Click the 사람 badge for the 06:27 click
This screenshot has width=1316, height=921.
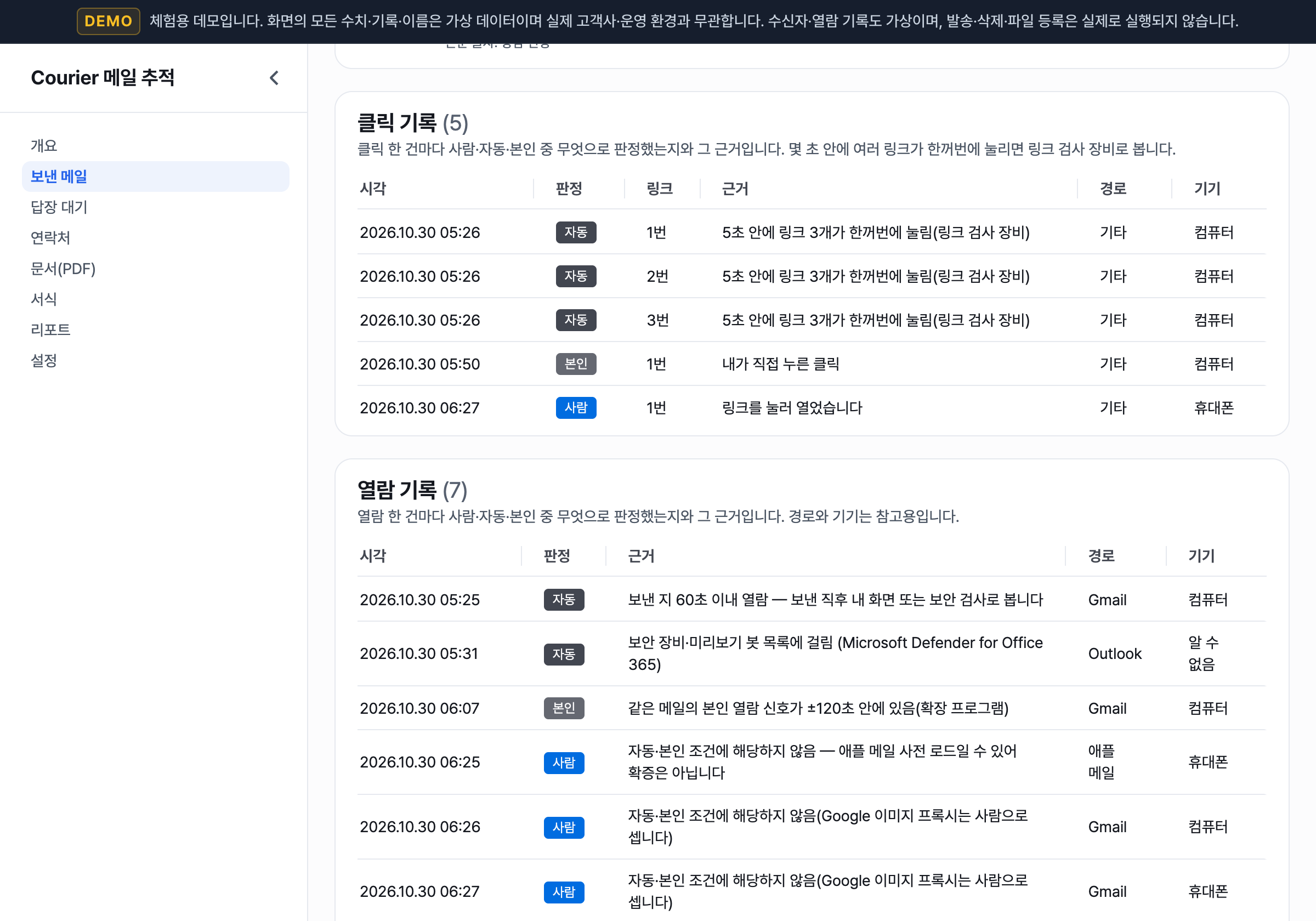coord(576,407)
